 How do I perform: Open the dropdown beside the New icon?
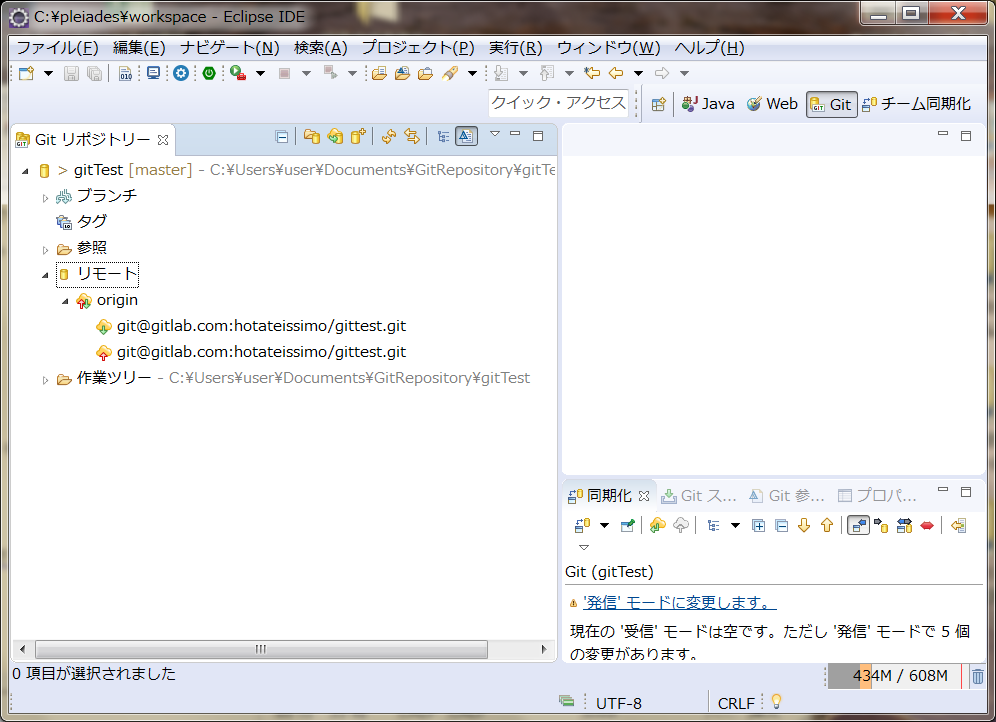[48, 74]
